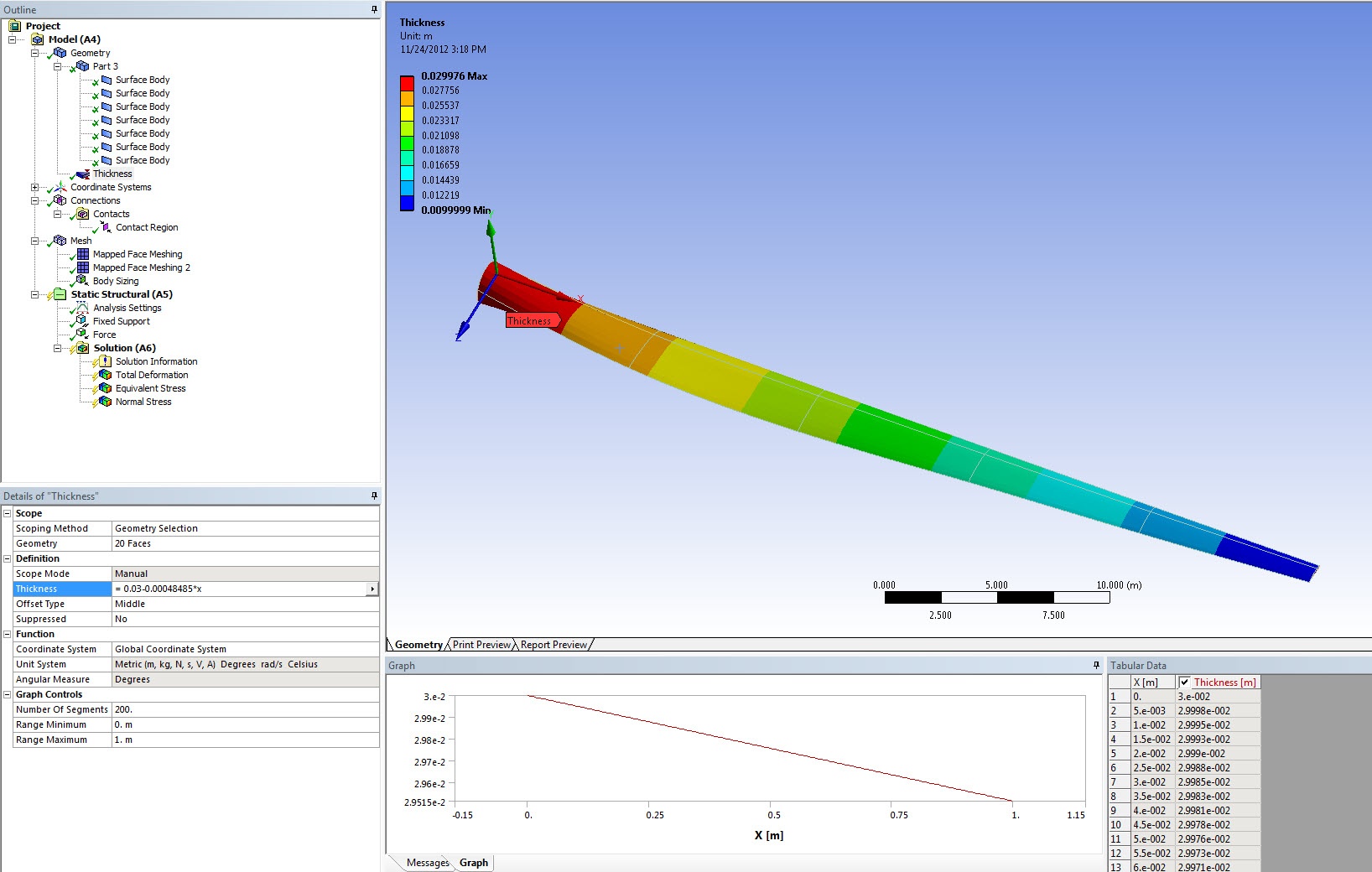Uncheck the Thickness [m] column checkbox
1372x872 pixels.
(x=1184, y=683)
